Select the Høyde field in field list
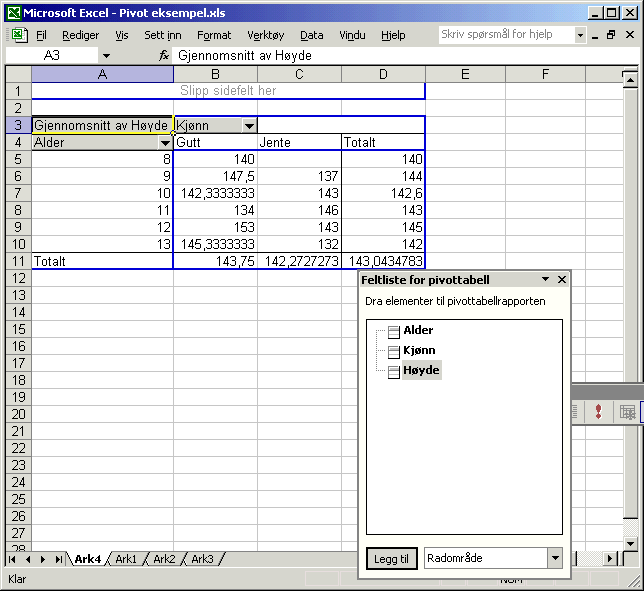The height and width of the screenshot is (591, 644). [x=420, y=370]
